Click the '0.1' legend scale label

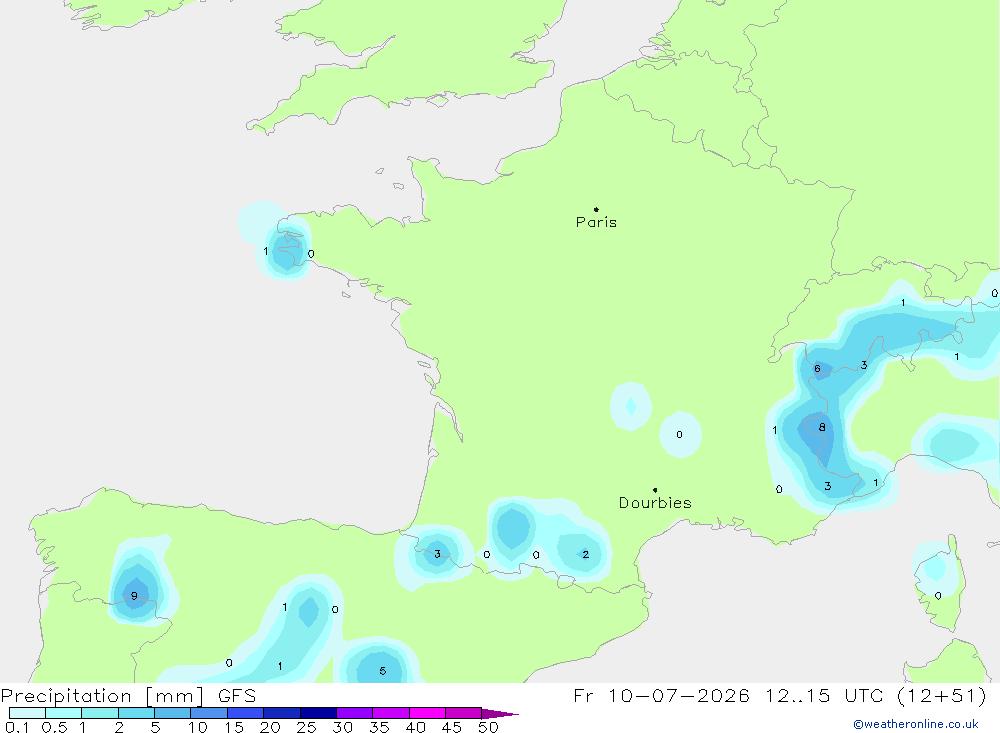click(x=16, y=727)
